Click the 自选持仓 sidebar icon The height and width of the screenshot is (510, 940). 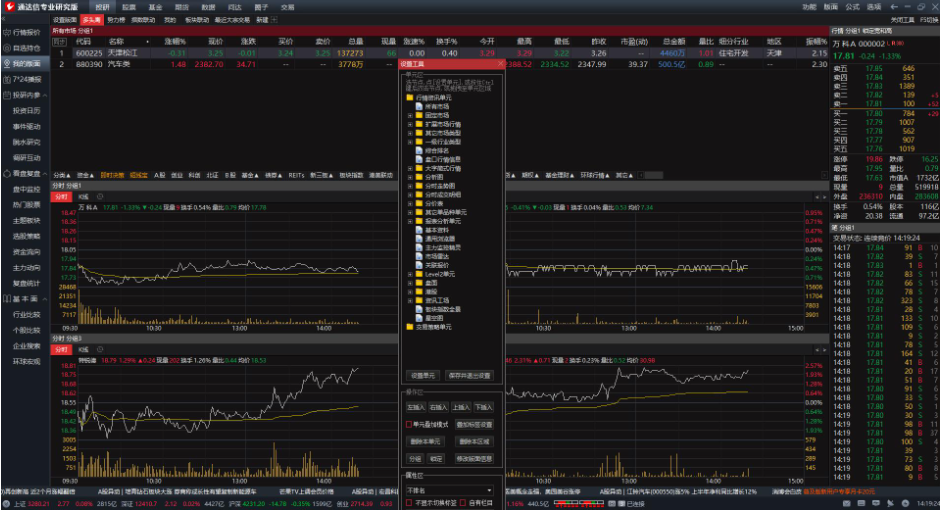(7, 47)
